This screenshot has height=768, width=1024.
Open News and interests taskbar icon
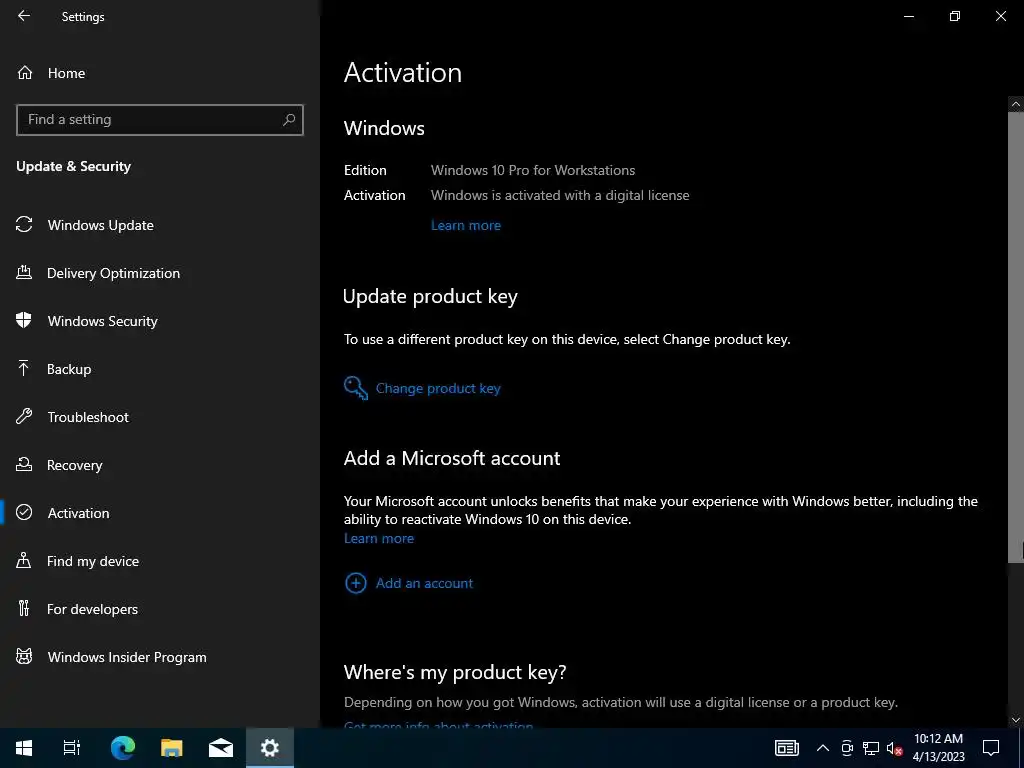(x=787, y=748)
